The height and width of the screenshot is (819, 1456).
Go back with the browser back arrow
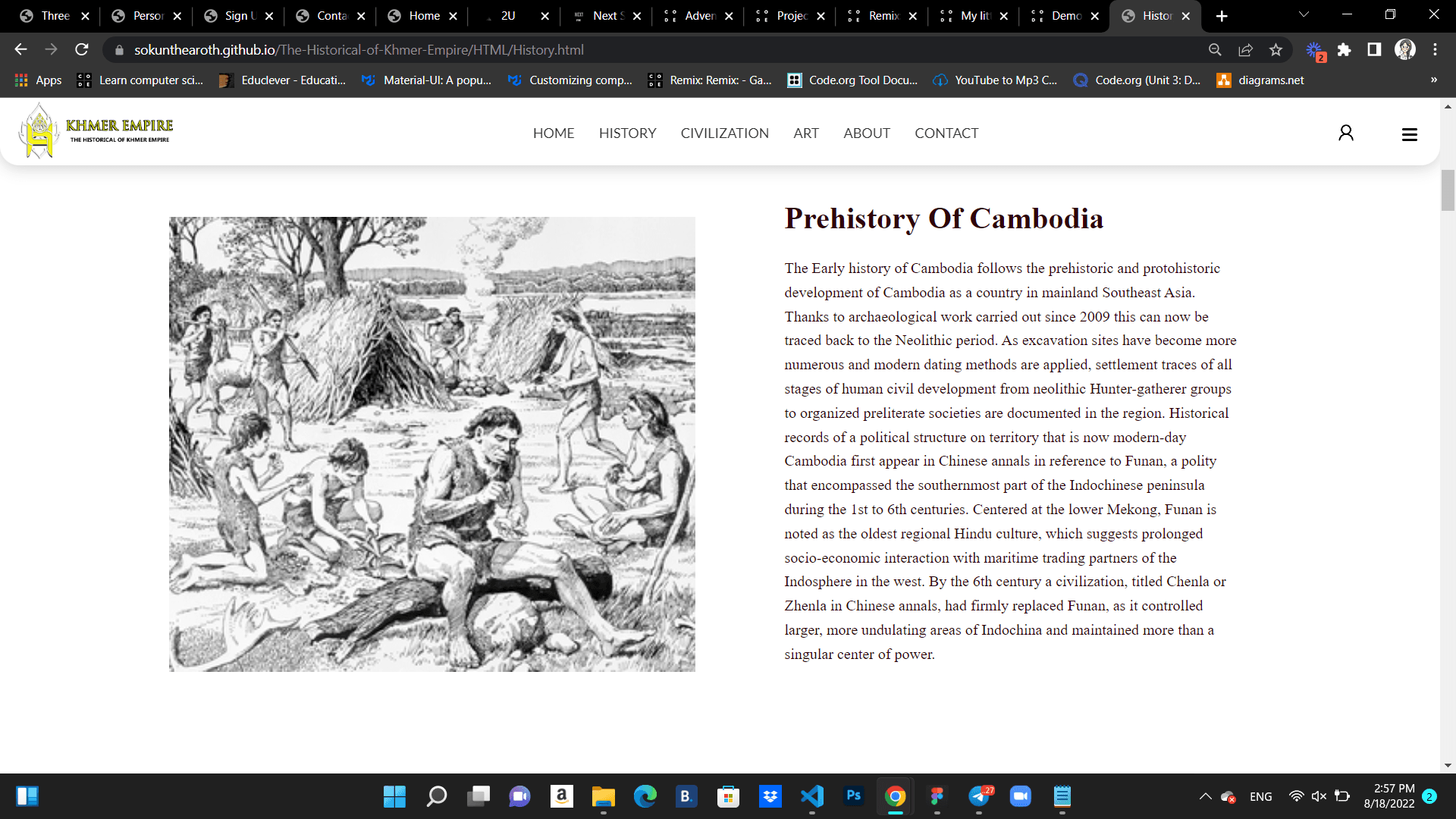pyautogui.click(x=20, y=49)
